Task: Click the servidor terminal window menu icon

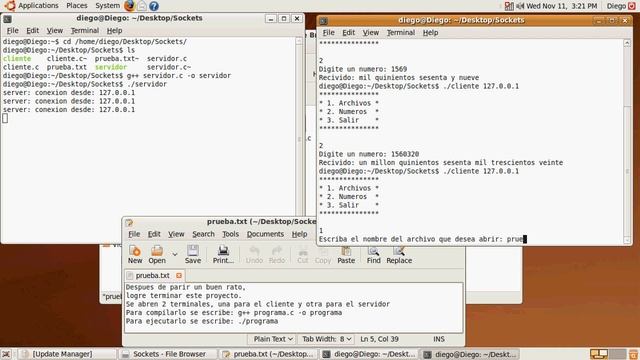Action: (x=7, y=19)
